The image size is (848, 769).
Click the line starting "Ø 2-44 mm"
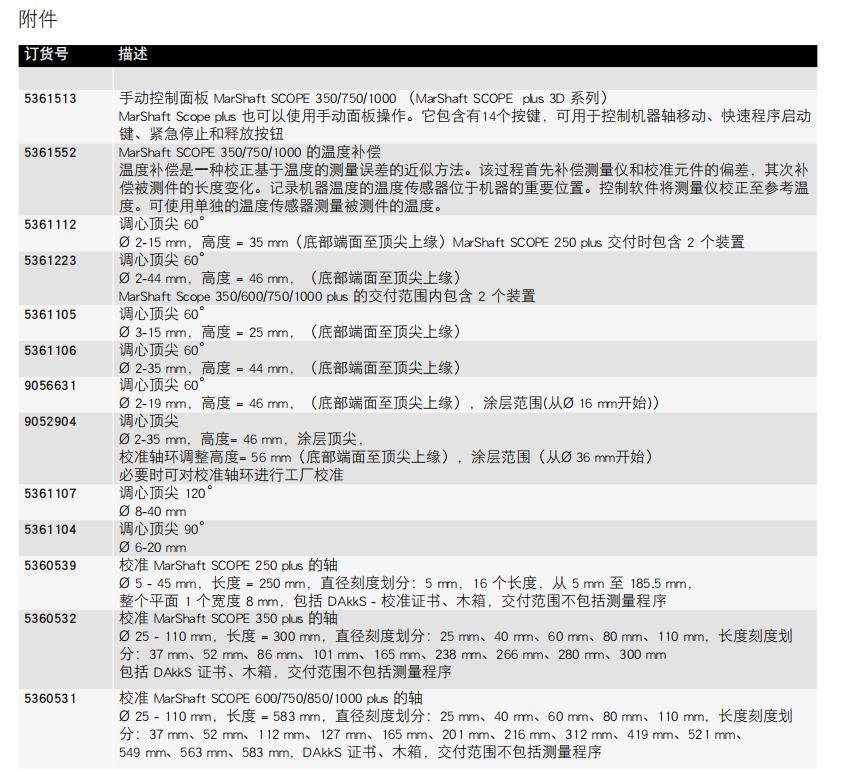coord(290,278)
